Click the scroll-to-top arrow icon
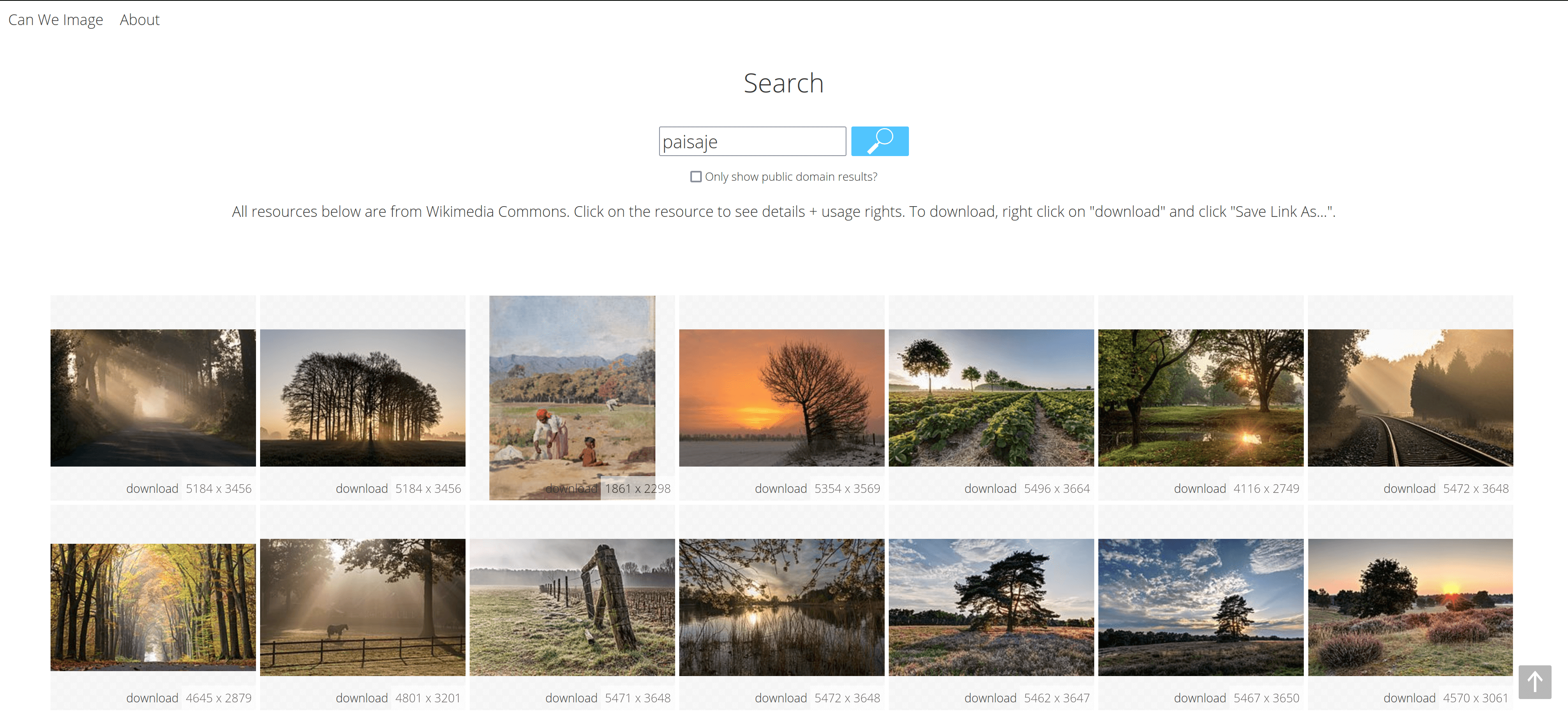This screenshot has width=1568, height=713. tap(1534, 681)
